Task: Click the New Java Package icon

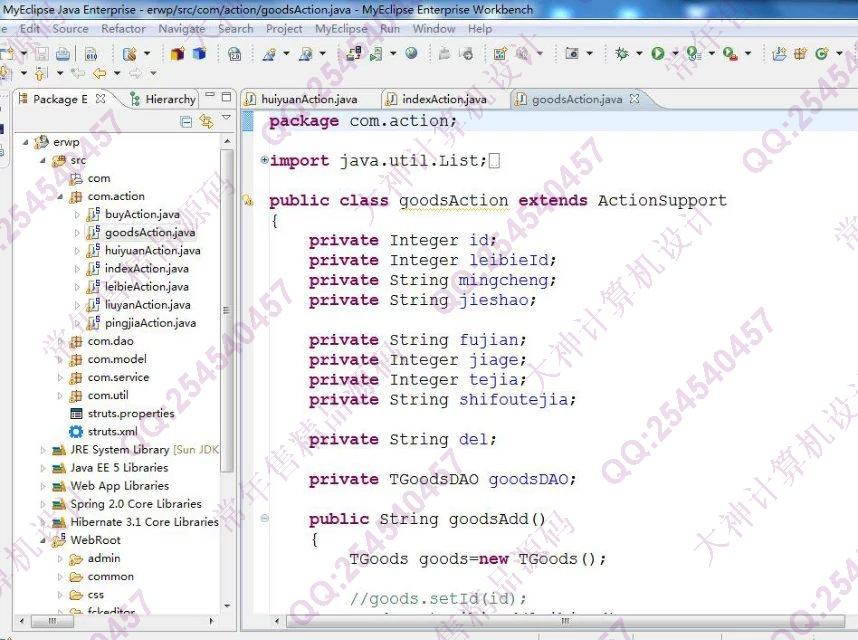Action: [800, 53]
